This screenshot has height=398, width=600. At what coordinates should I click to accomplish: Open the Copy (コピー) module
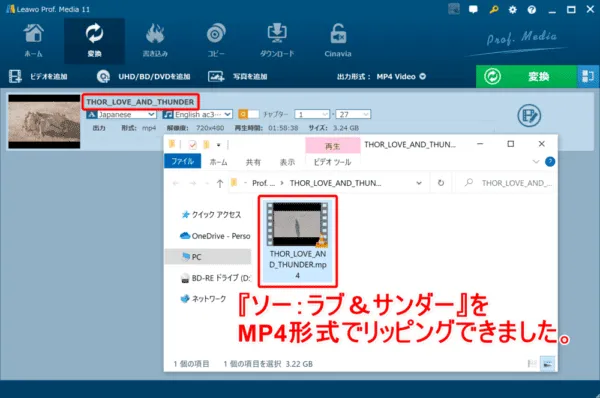coord(216,41)
